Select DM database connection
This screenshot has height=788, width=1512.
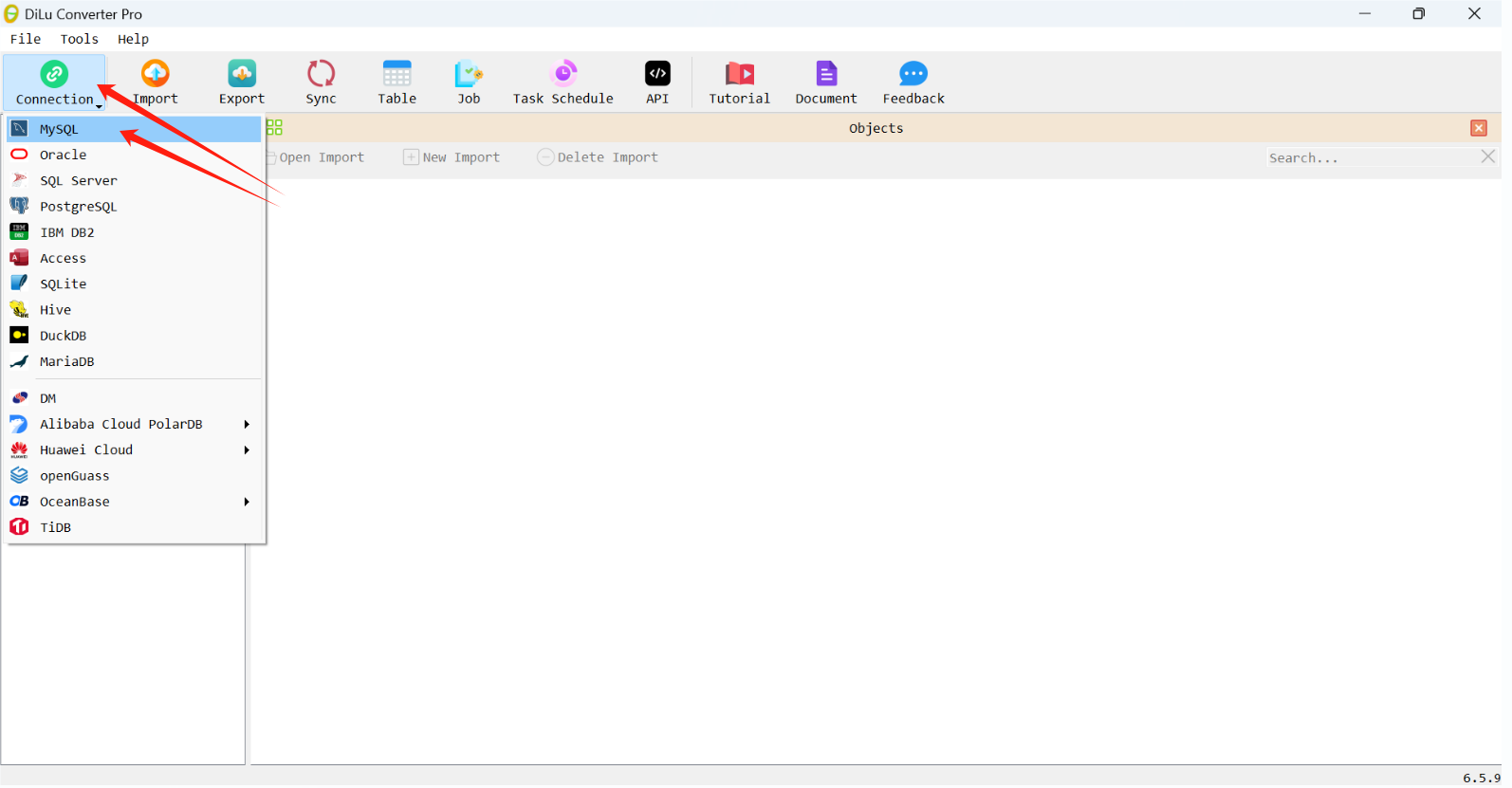tap(135, 398)
